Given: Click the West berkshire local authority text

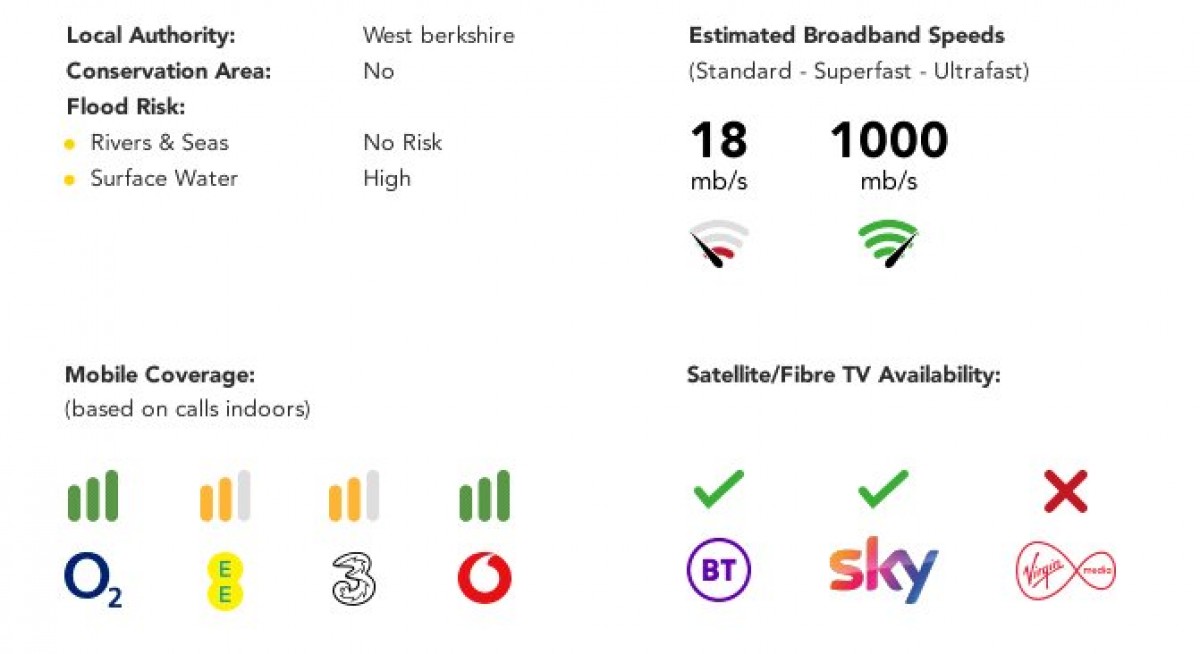Looking at the screenshot, I should pos(439,35).
